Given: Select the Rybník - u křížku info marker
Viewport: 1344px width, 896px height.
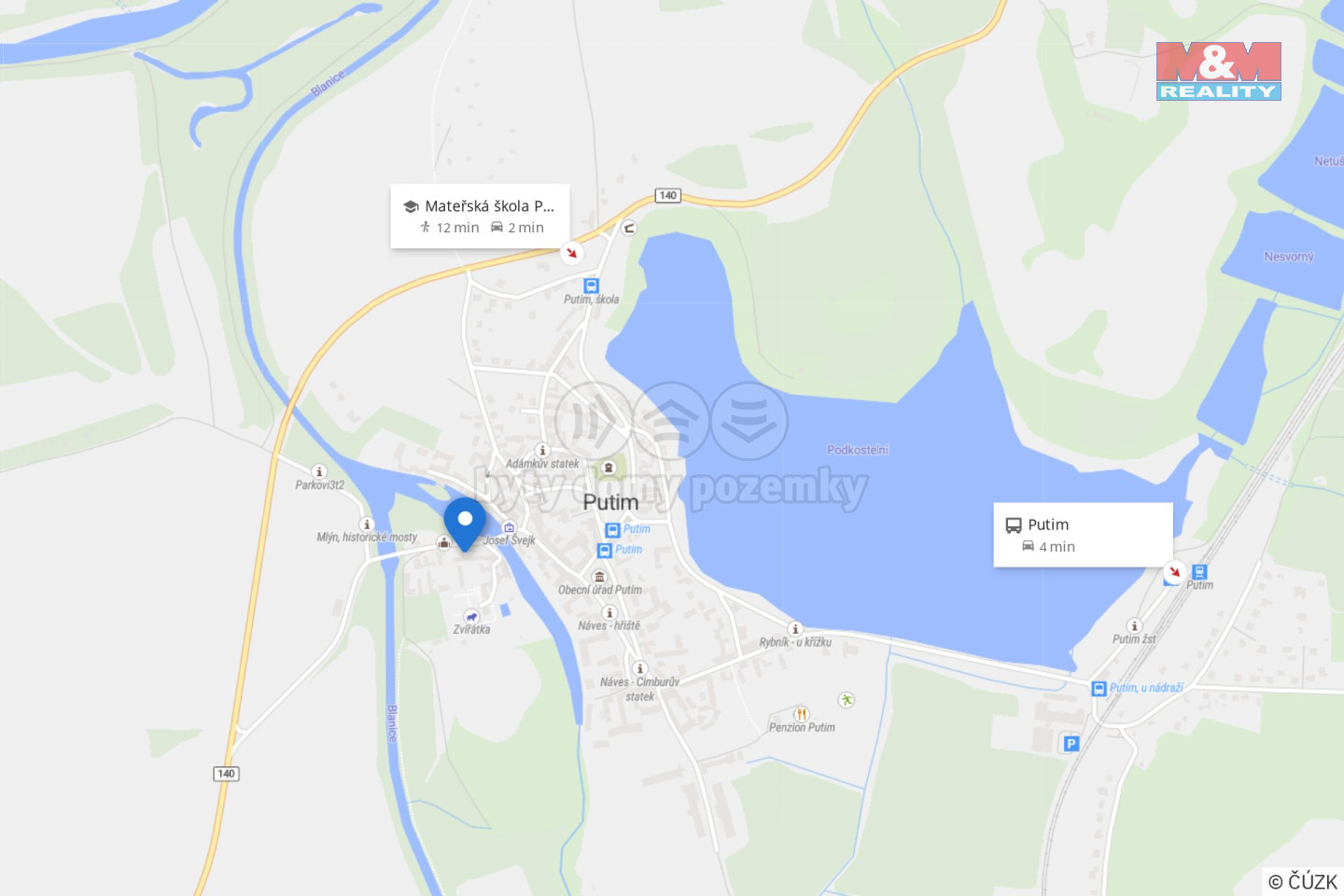Looking at the screenshot, I should coord(795,629).
